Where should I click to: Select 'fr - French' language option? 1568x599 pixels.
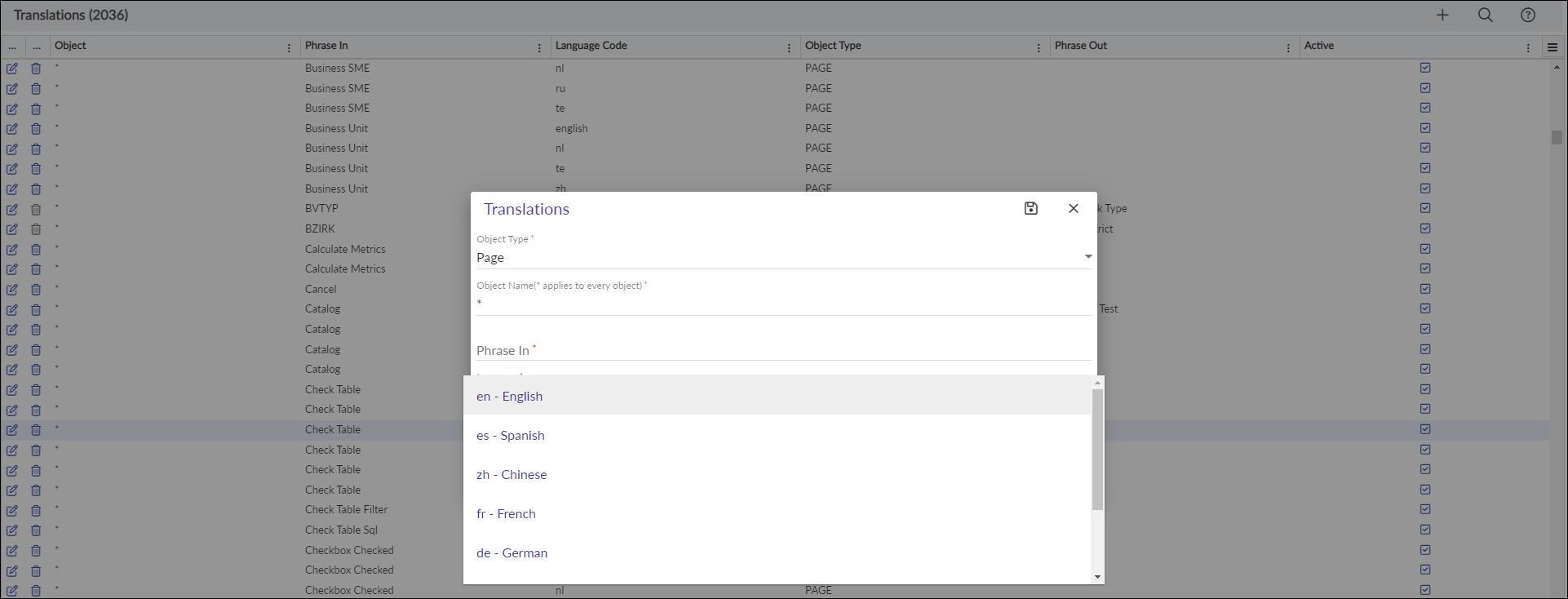(x=777, y=513)
